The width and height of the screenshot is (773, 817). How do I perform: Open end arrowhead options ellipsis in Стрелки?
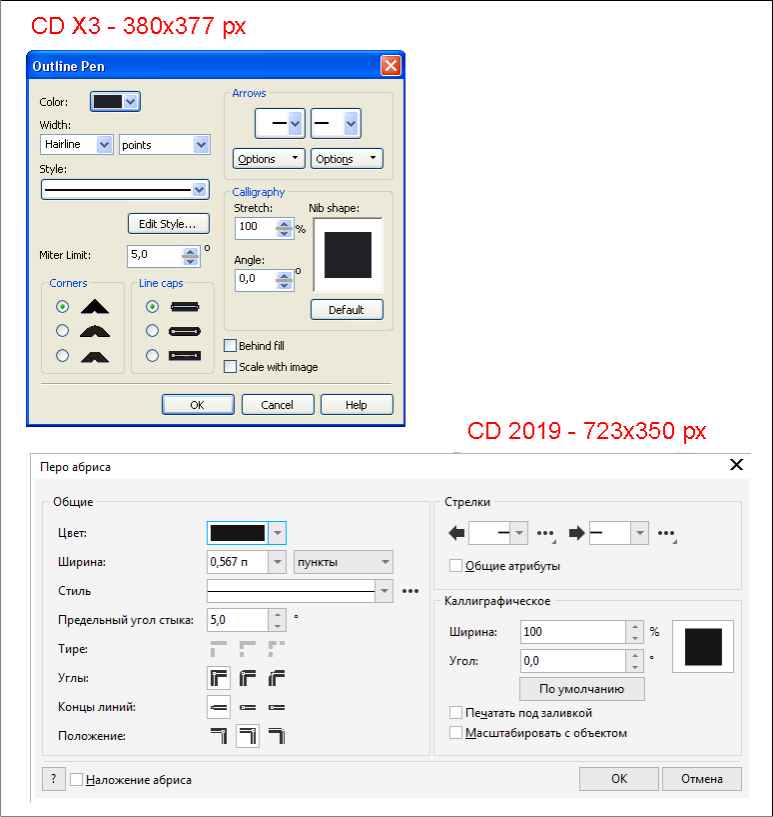point(667,534)
